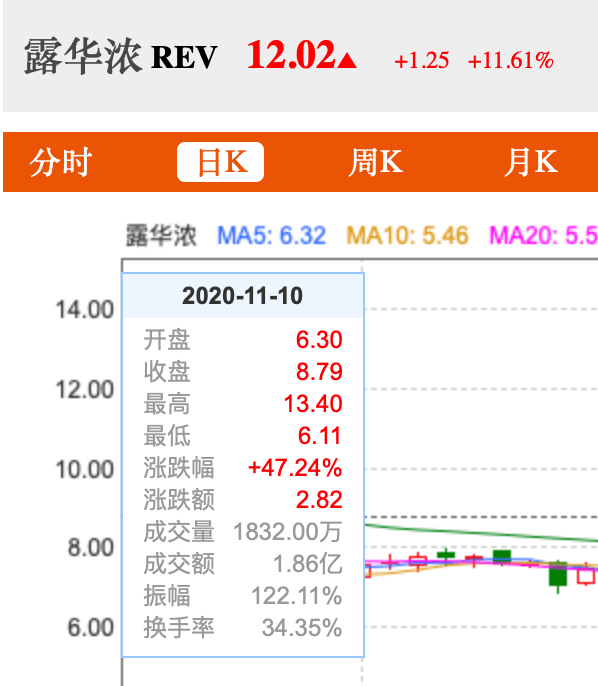The height and width of the screenshot is (686, 598).
Task: Click the 振幅 value 122.11%
Action: (x=297, y=596)
